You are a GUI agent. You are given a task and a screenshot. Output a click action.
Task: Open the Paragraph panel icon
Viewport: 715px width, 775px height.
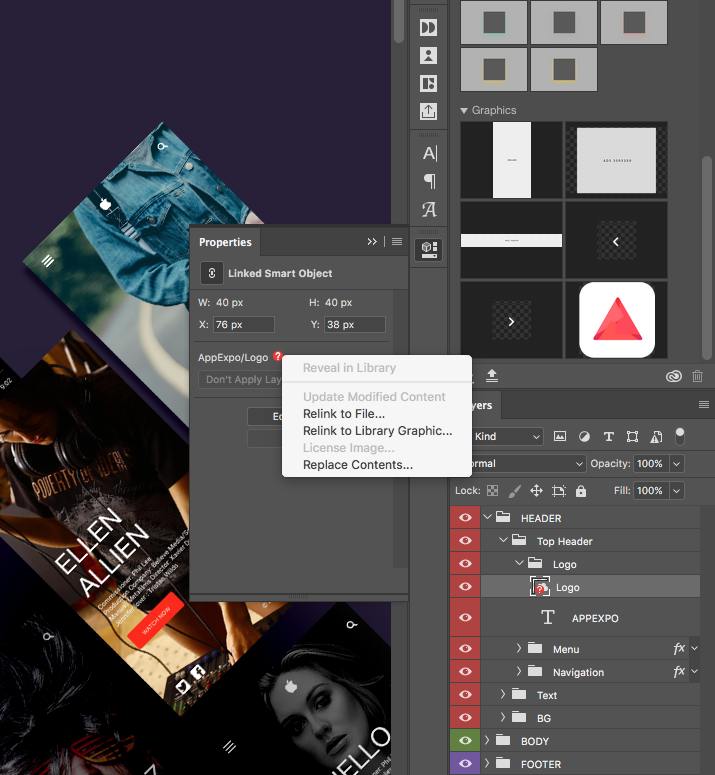tap(429, 181)
